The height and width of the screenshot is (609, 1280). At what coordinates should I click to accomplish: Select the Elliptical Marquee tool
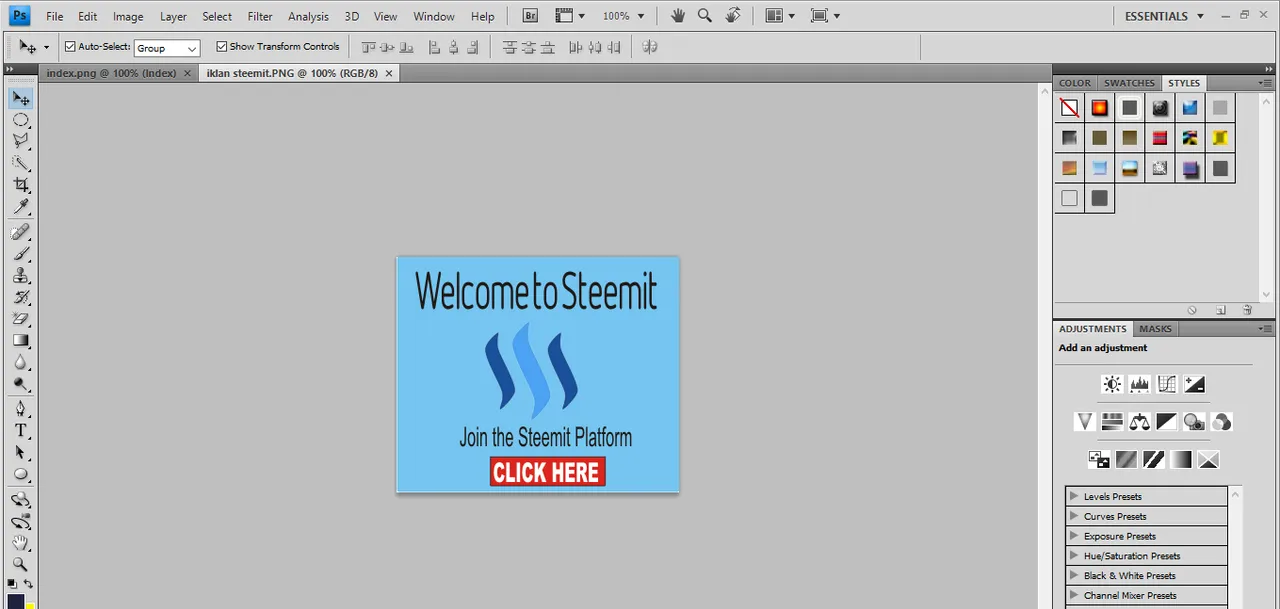tap(20, 120)
